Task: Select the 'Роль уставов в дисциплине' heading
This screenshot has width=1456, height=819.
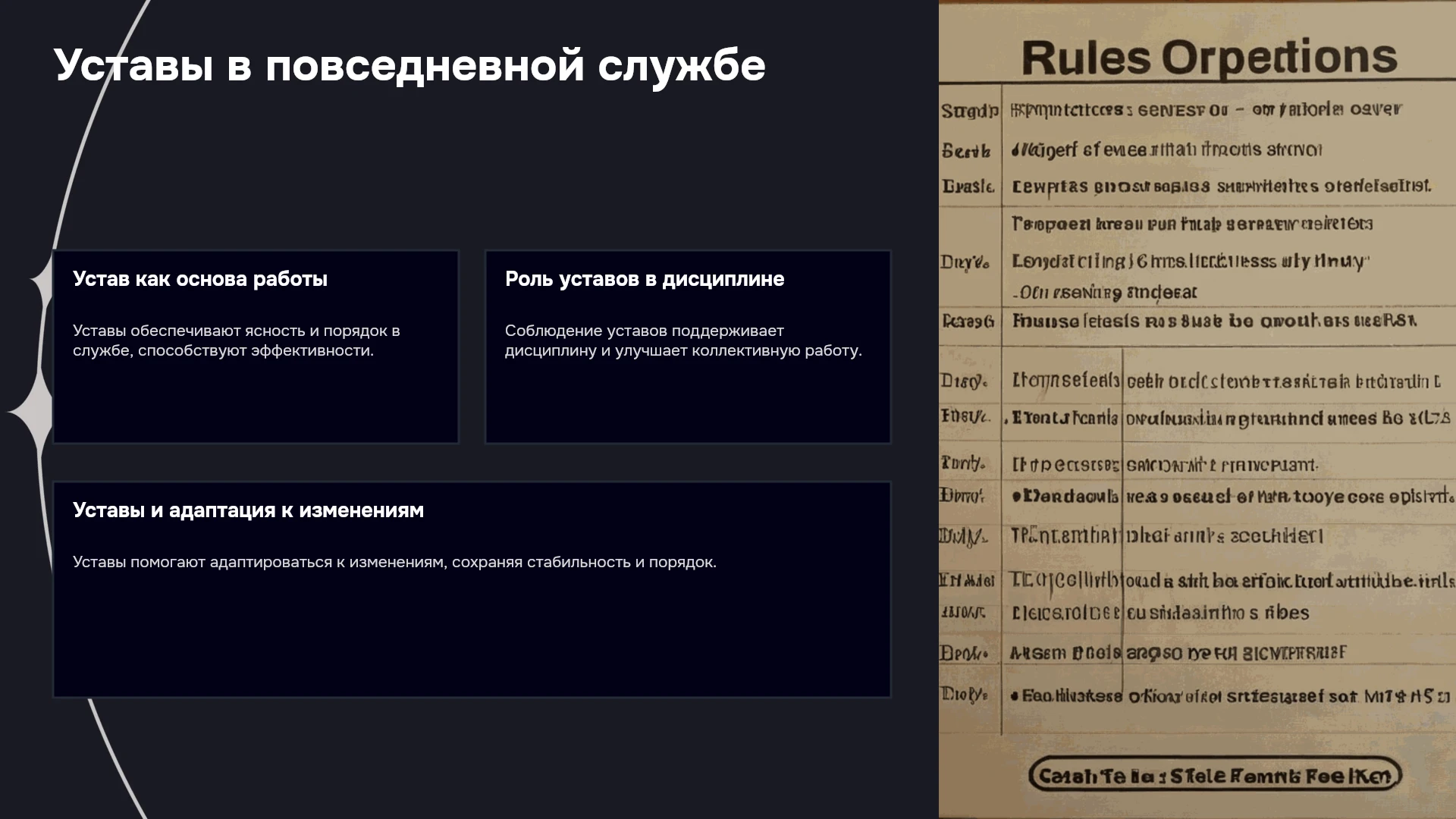Action: (x=645, y=279)
